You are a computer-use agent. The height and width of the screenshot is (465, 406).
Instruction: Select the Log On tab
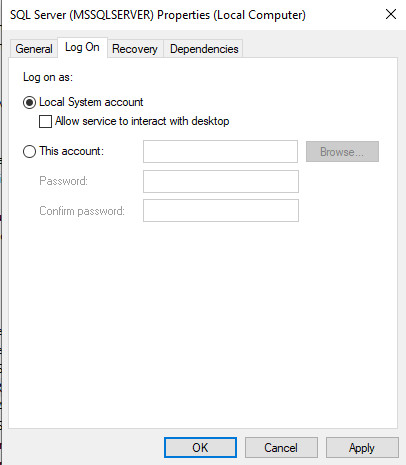[82, 47]
